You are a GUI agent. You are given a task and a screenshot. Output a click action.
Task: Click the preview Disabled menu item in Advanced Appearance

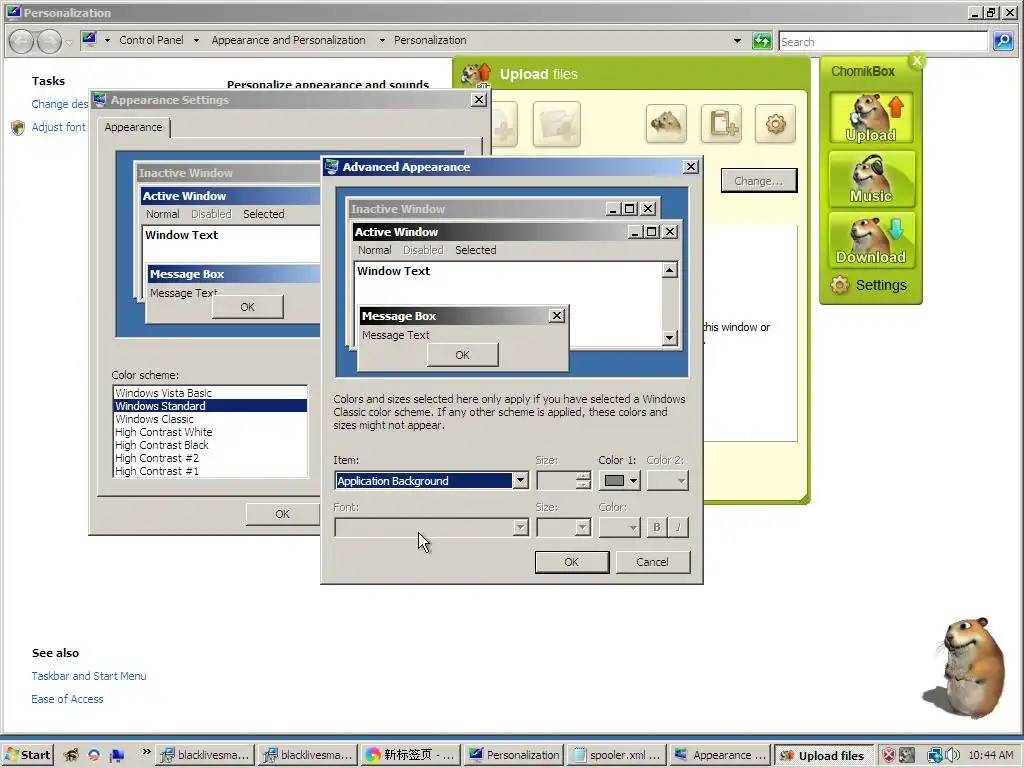pos(423,250)
